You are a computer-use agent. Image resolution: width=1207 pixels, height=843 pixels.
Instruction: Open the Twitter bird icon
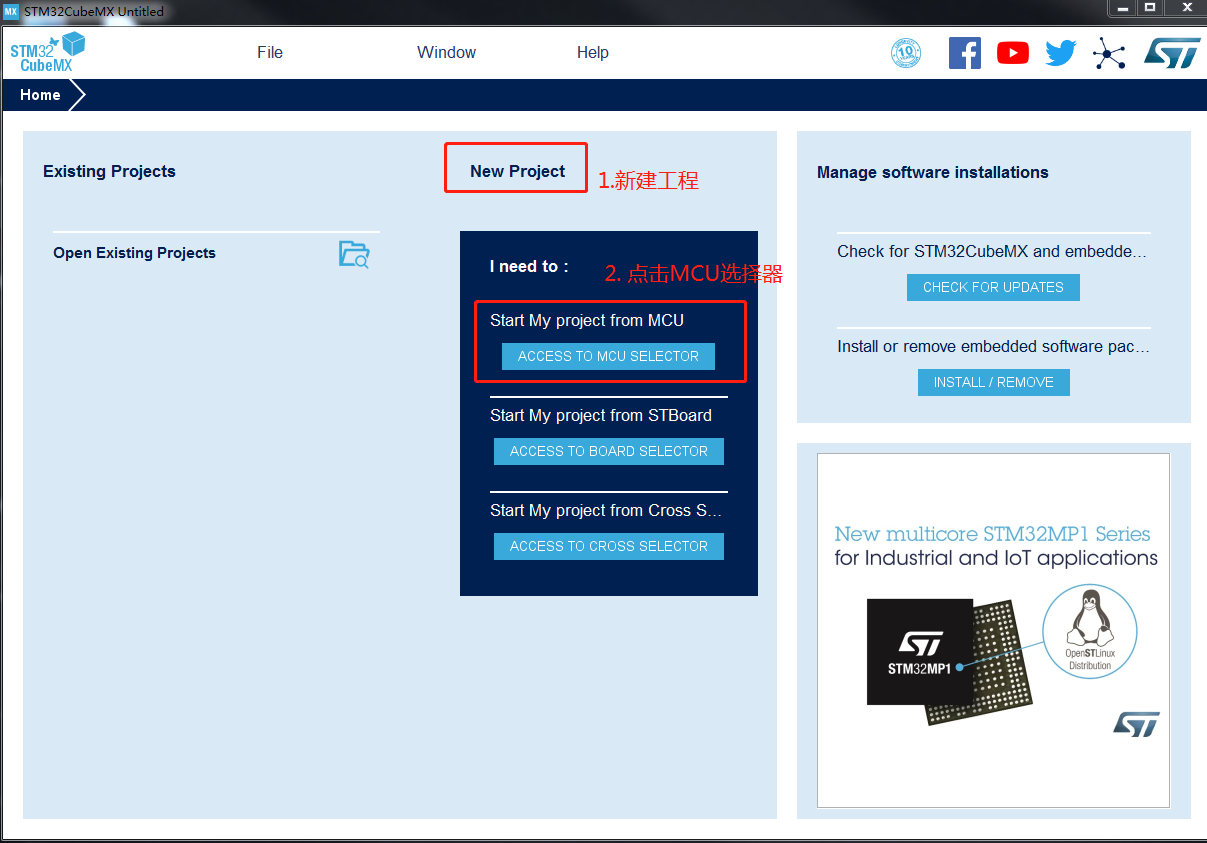(x=1060, y=53)
